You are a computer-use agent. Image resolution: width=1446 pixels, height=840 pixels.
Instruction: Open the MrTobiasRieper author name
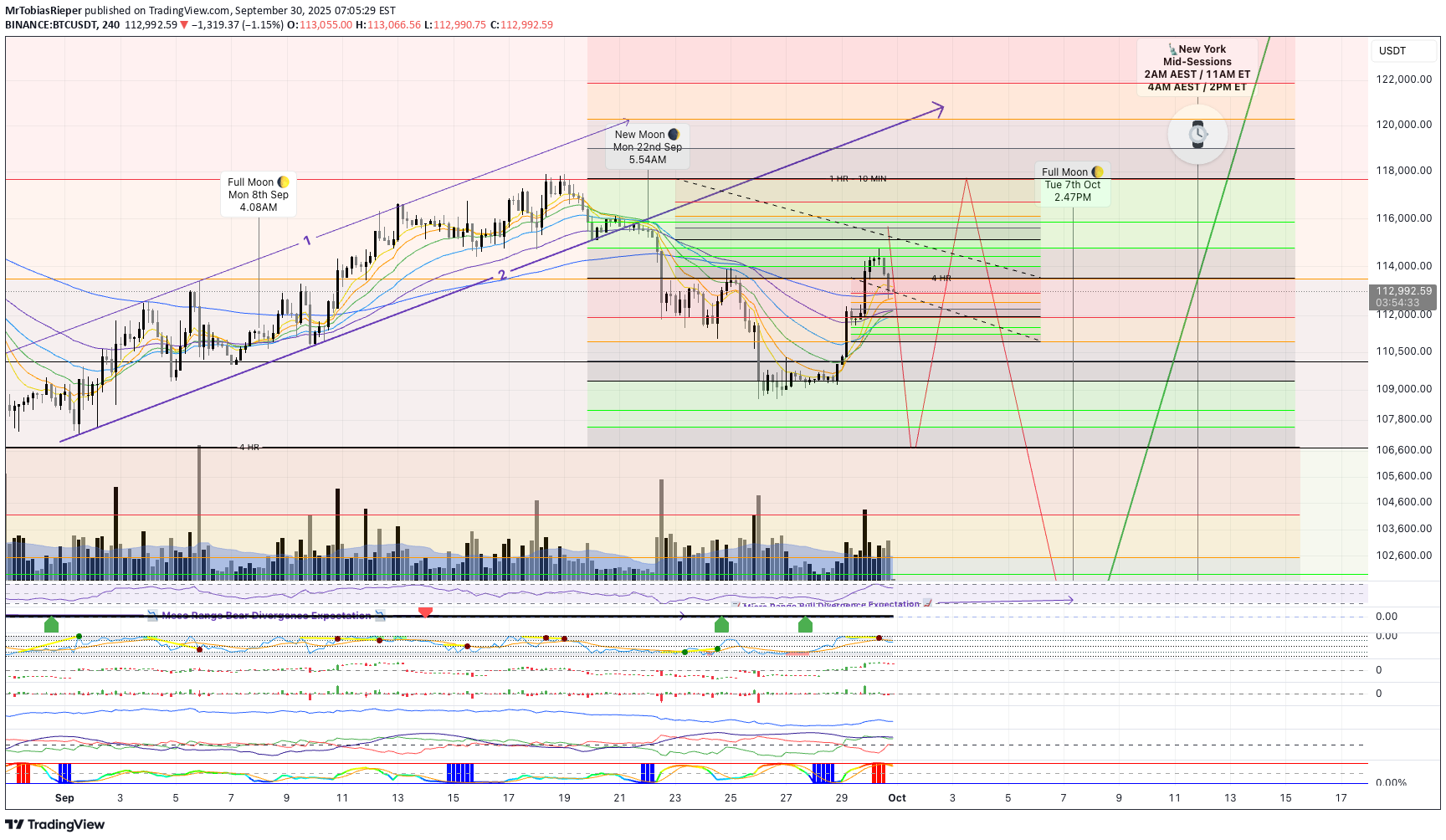click(44, 11)
